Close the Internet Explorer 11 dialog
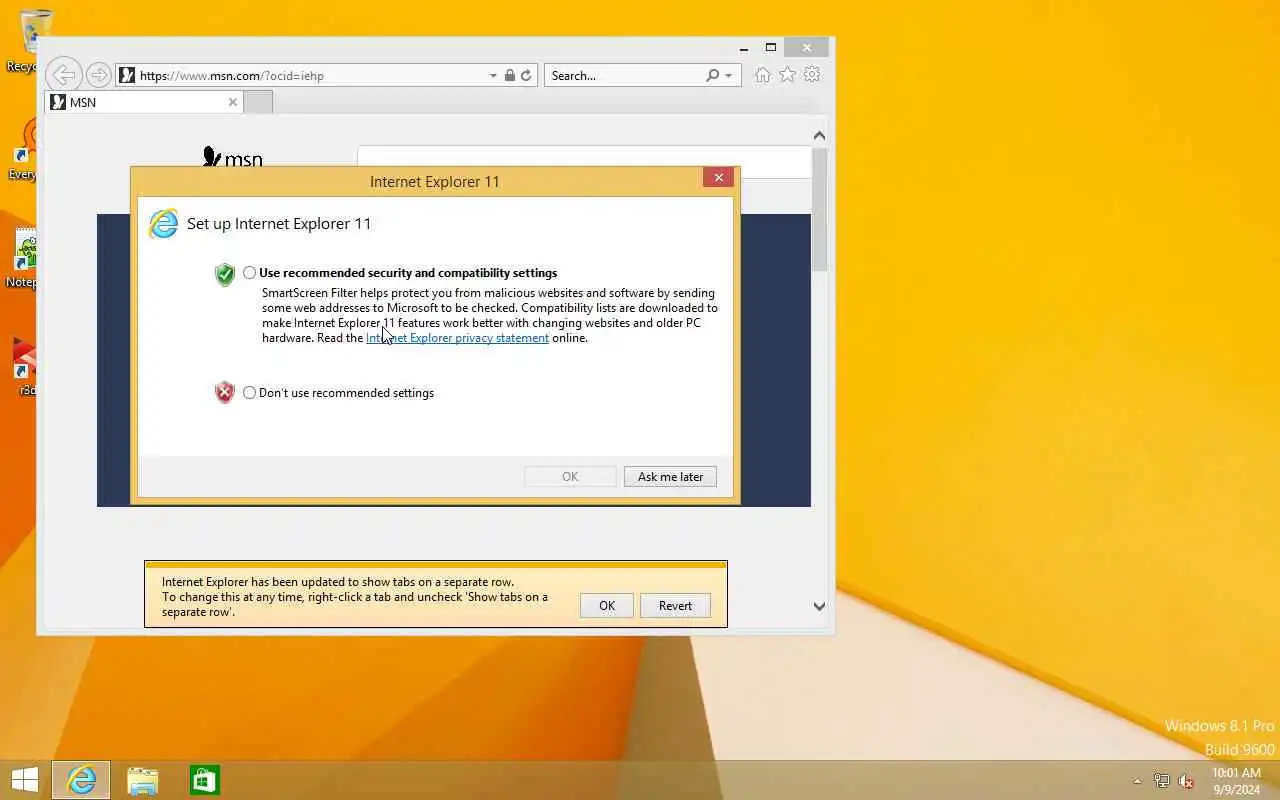Image resolution: width=1280 pixels, height=800 pixels. tap(718, 178)
